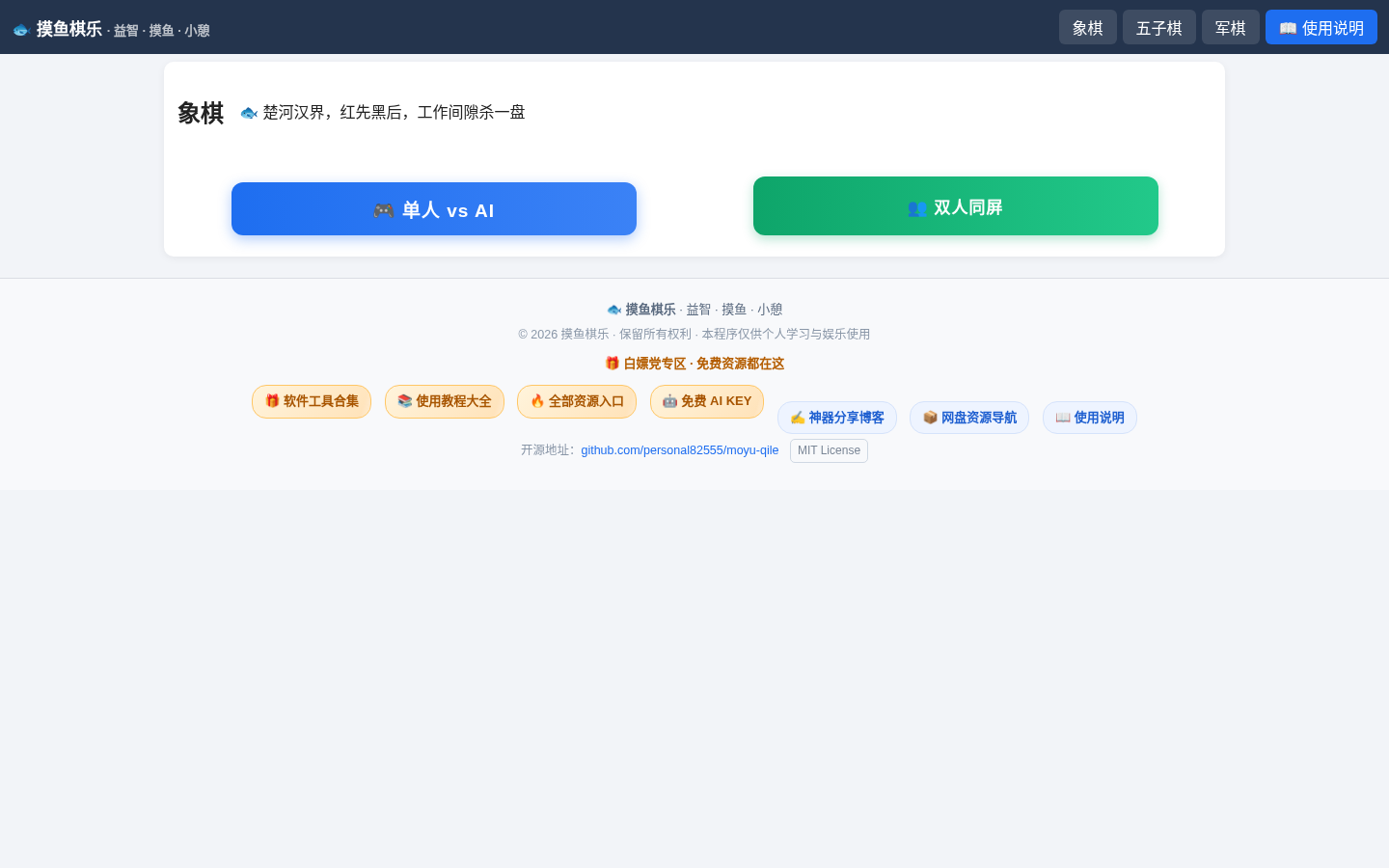Image resolution: width=1389 pixels, height=868 pixels.
Task: Open 神器分享博客 link
Action: click(x=837, y=418)
